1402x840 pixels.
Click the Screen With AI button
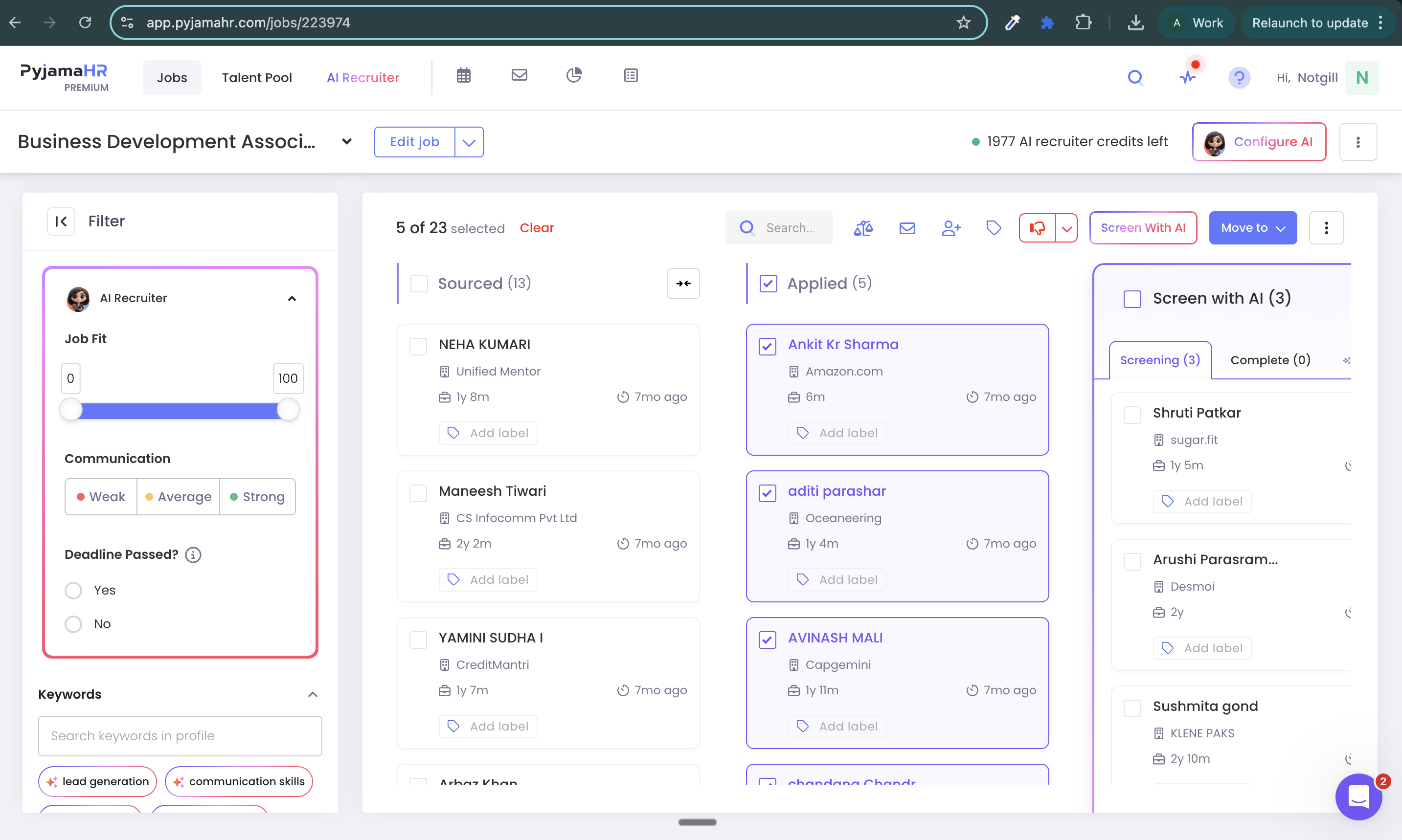click(x=1143, y=228)
